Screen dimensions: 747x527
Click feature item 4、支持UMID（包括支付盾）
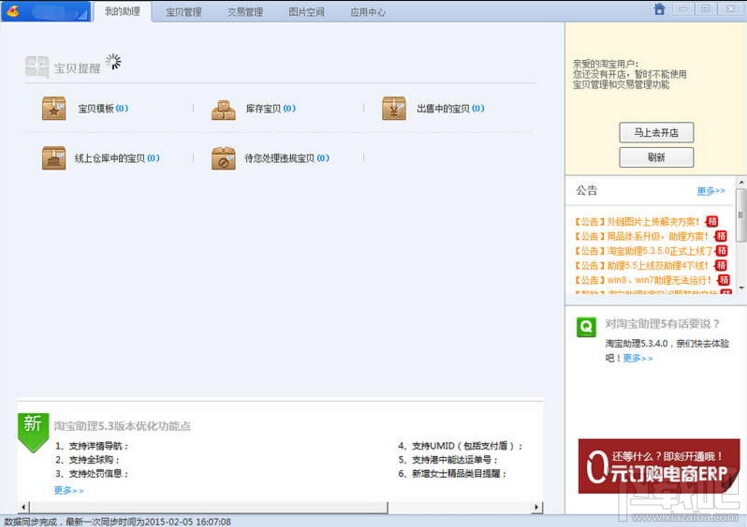[x=460, y=446]
